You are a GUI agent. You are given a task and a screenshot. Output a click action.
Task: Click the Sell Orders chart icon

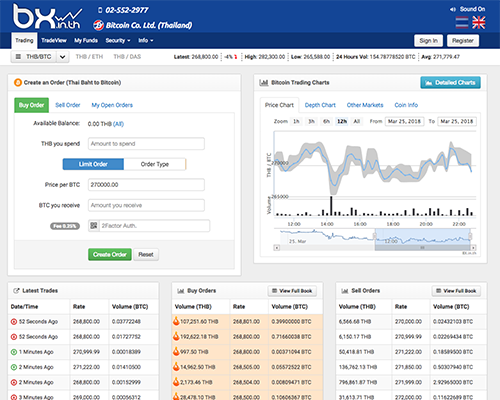pyautogui.click(x=345, y=291)
